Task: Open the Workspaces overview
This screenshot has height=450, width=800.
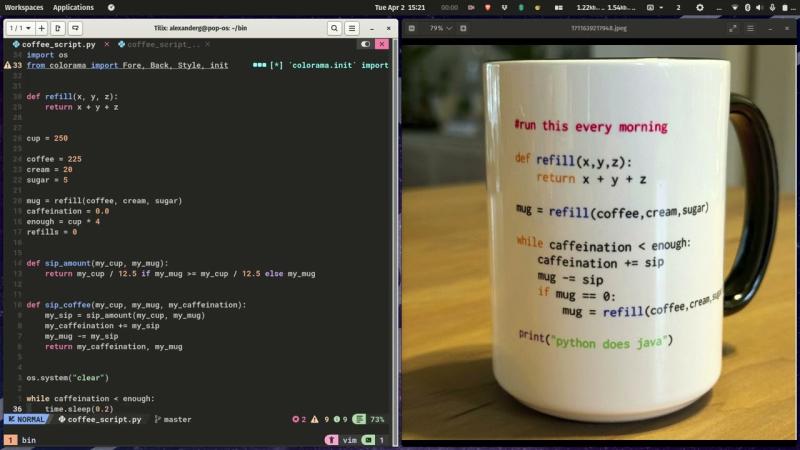Action: coord(24,8)
